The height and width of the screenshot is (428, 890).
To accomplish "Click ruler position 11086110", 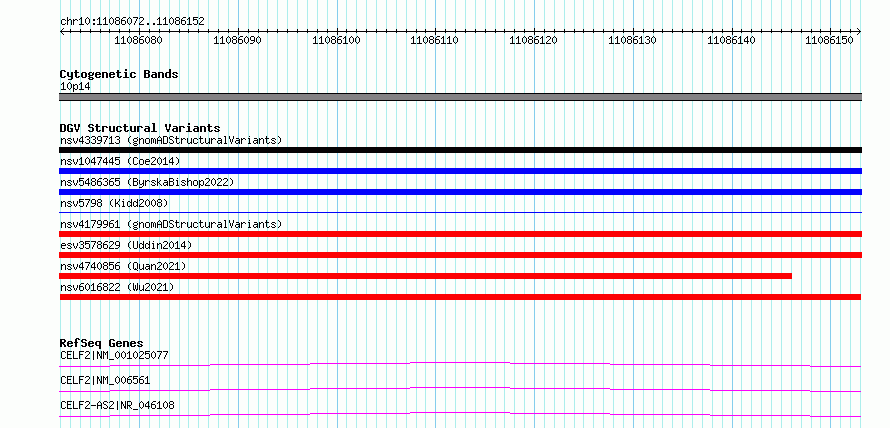I will [x=435, y=40].
